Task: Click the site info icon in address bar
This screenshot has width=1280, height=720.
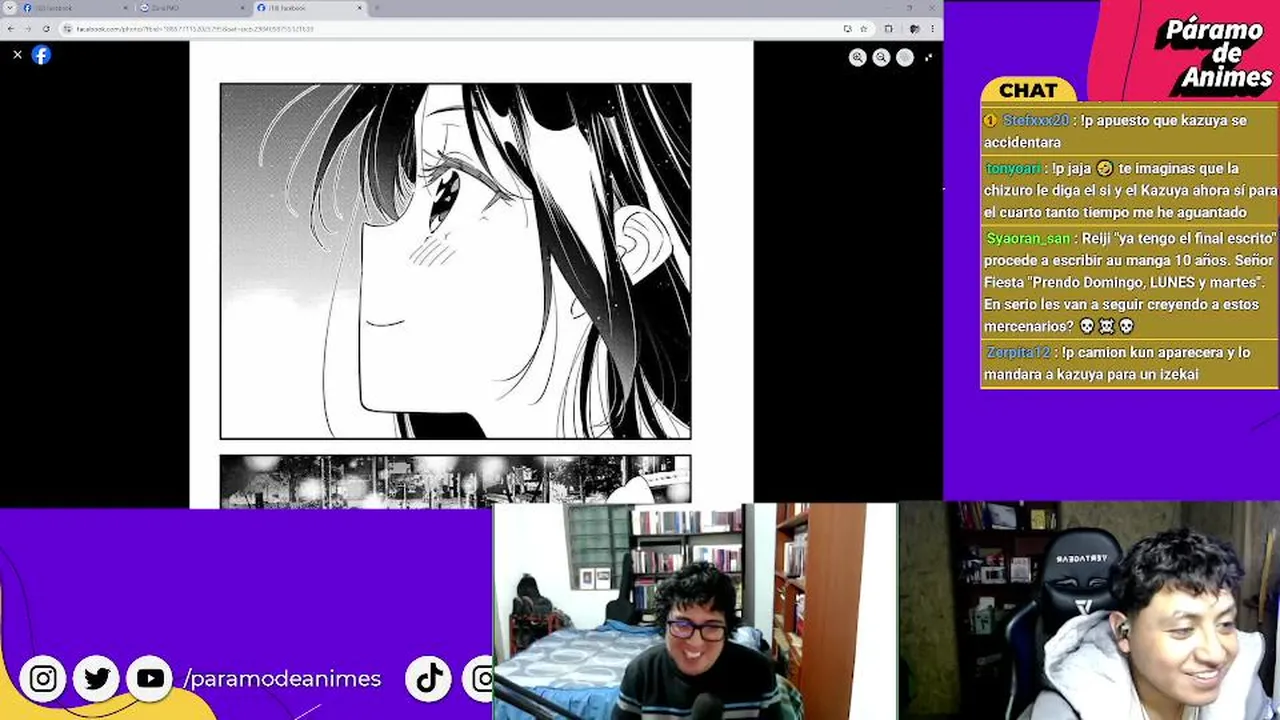Action: [68, 29]
